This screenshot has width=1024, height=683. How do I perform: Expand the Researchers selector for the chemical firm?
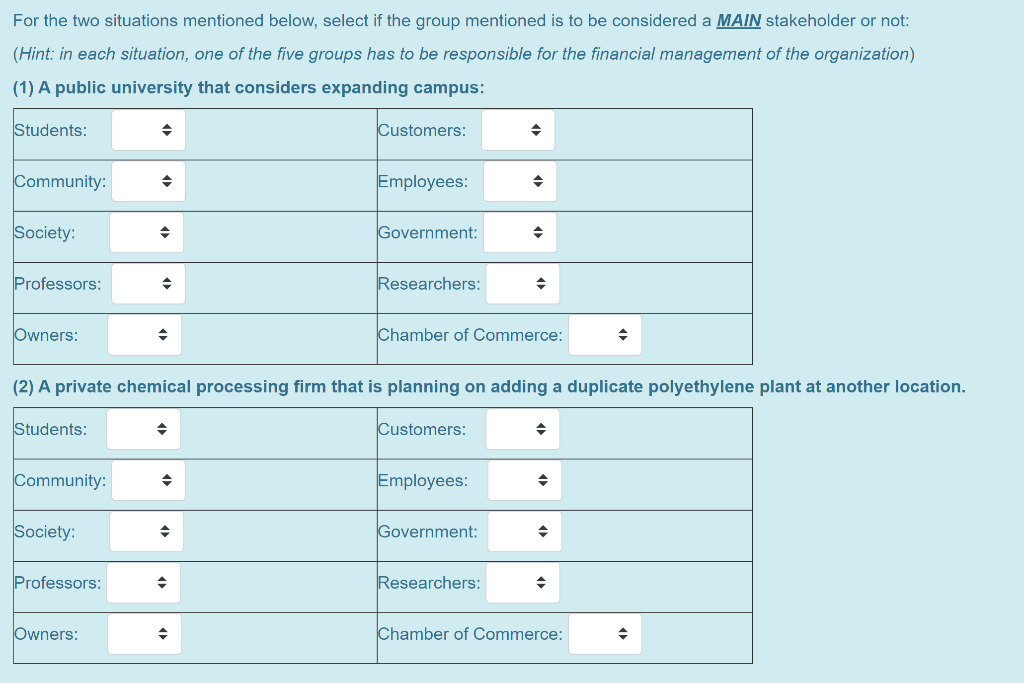[x=522, y=582]
